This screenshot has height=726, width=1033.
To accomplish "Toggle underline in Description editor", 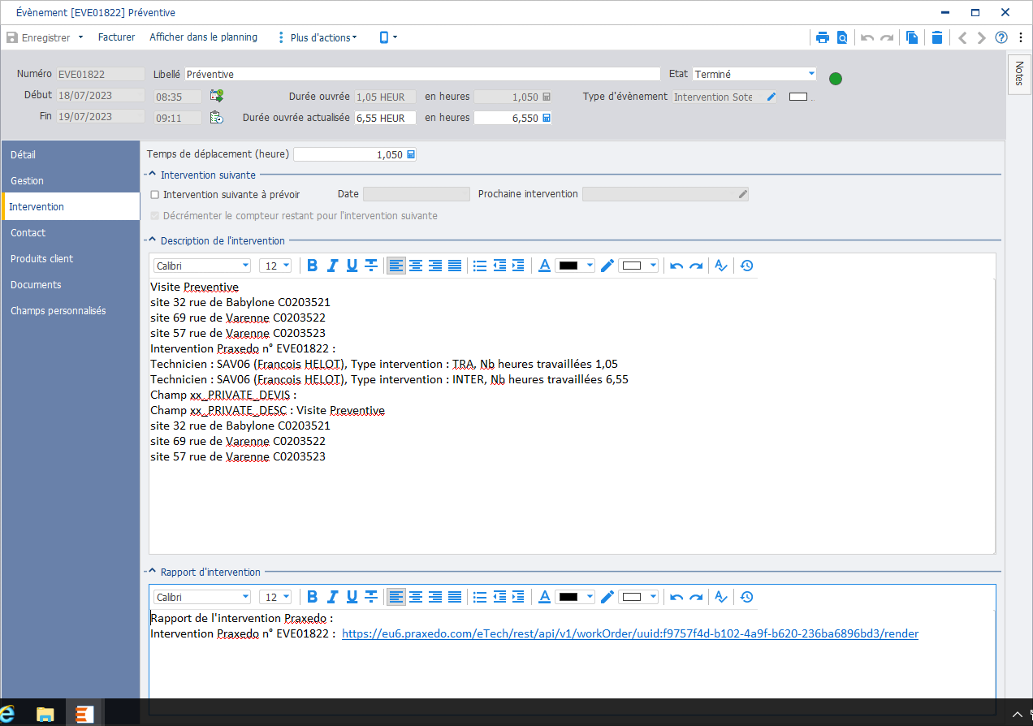I will click(352, 265).
